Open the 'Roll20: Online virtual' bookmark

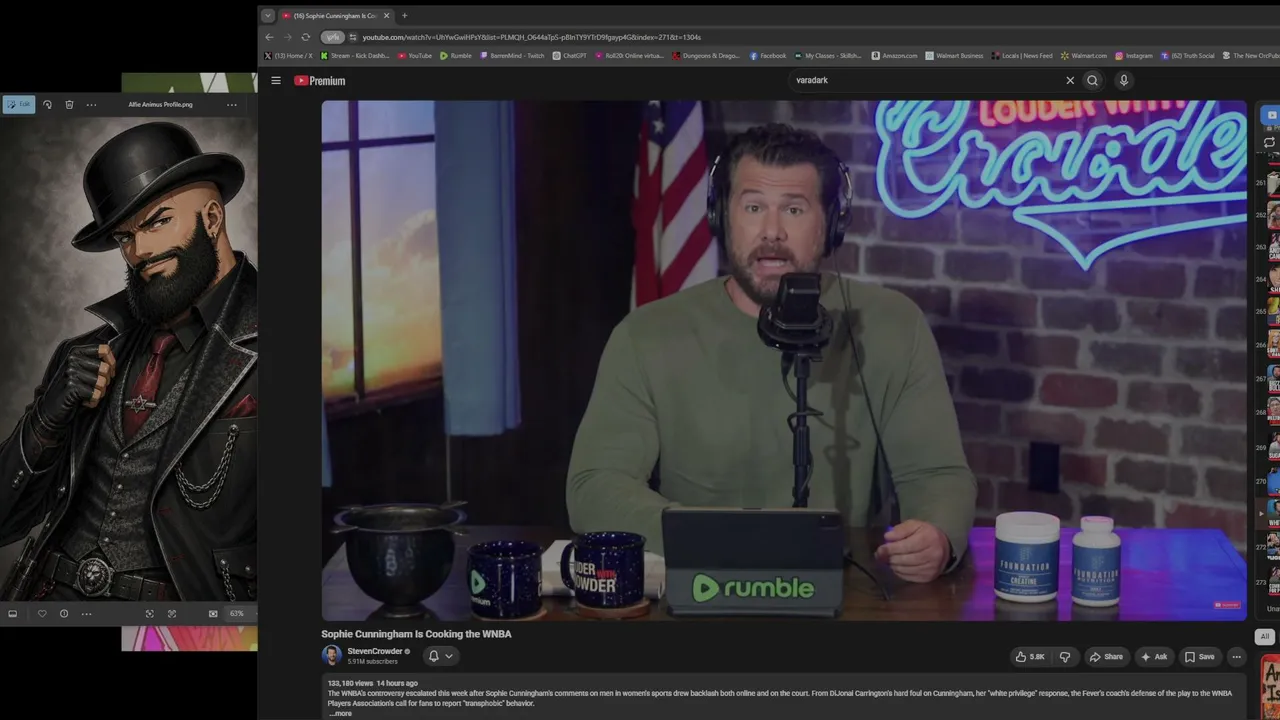[x=629, y=56]
